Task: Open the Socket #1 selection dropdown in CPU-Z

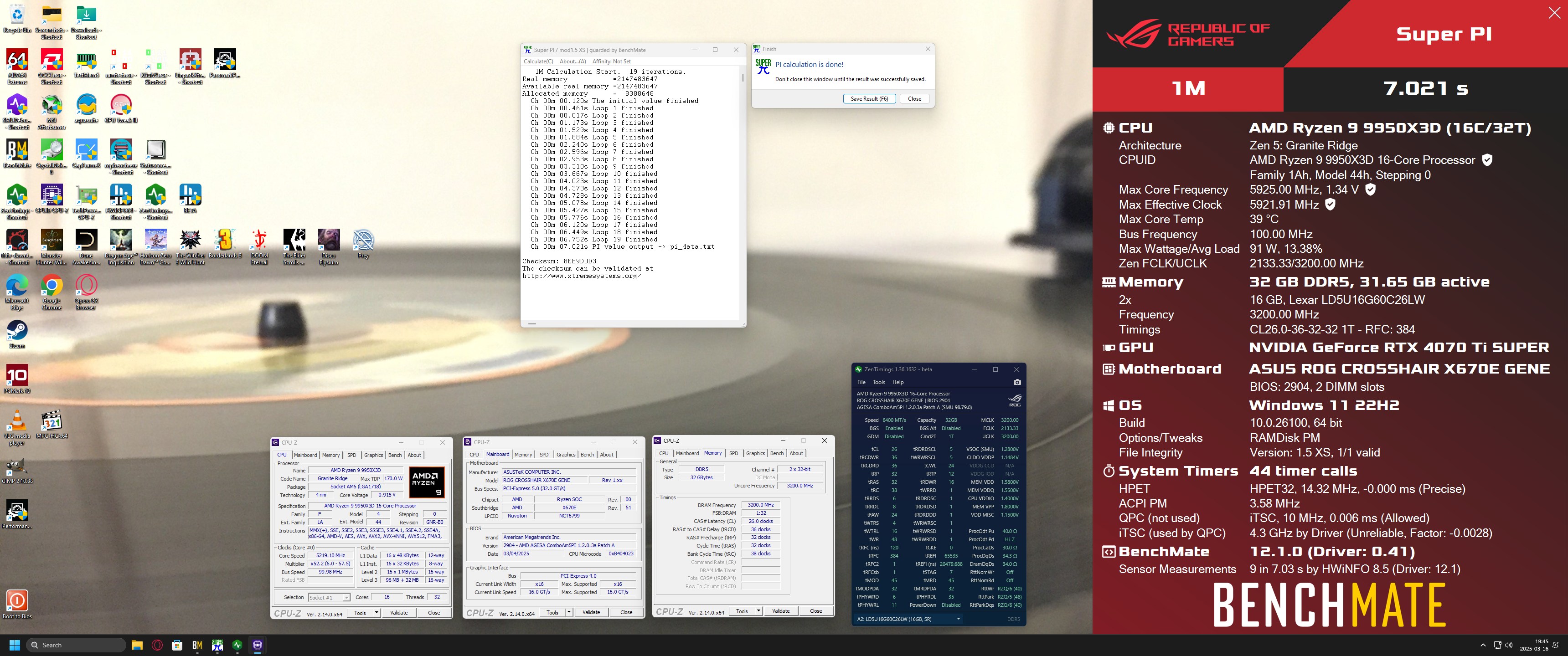Action: tap(329, 598)
